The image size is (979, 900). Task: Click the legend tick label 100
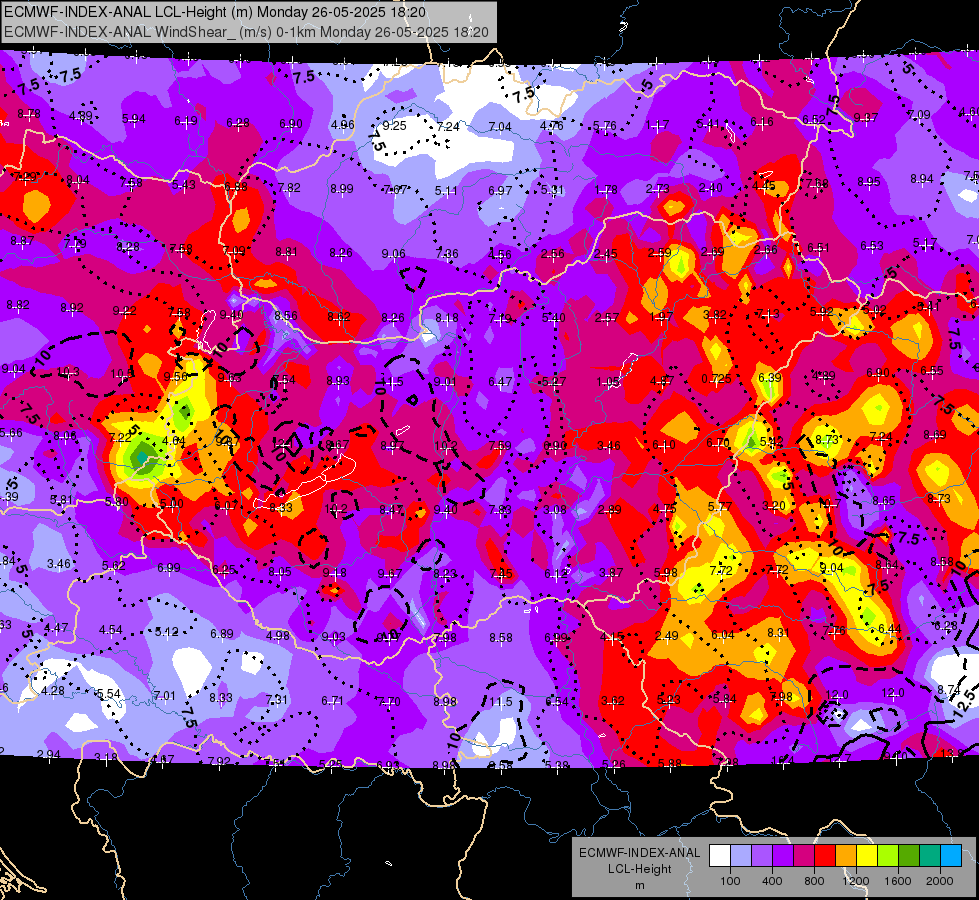730,881
